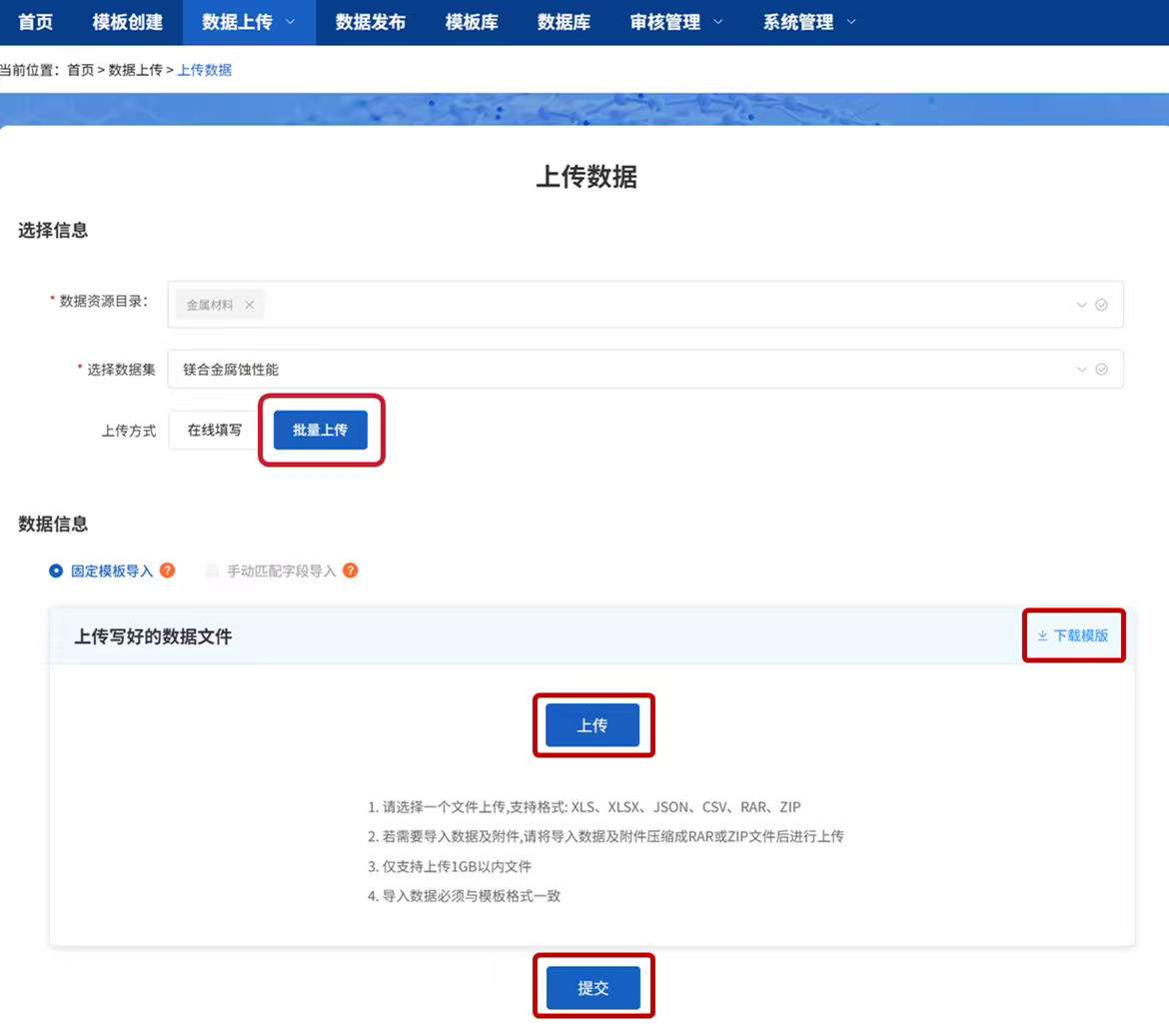
Task: Go to 模板创建 in navigation bar
Action: [127, 22]
